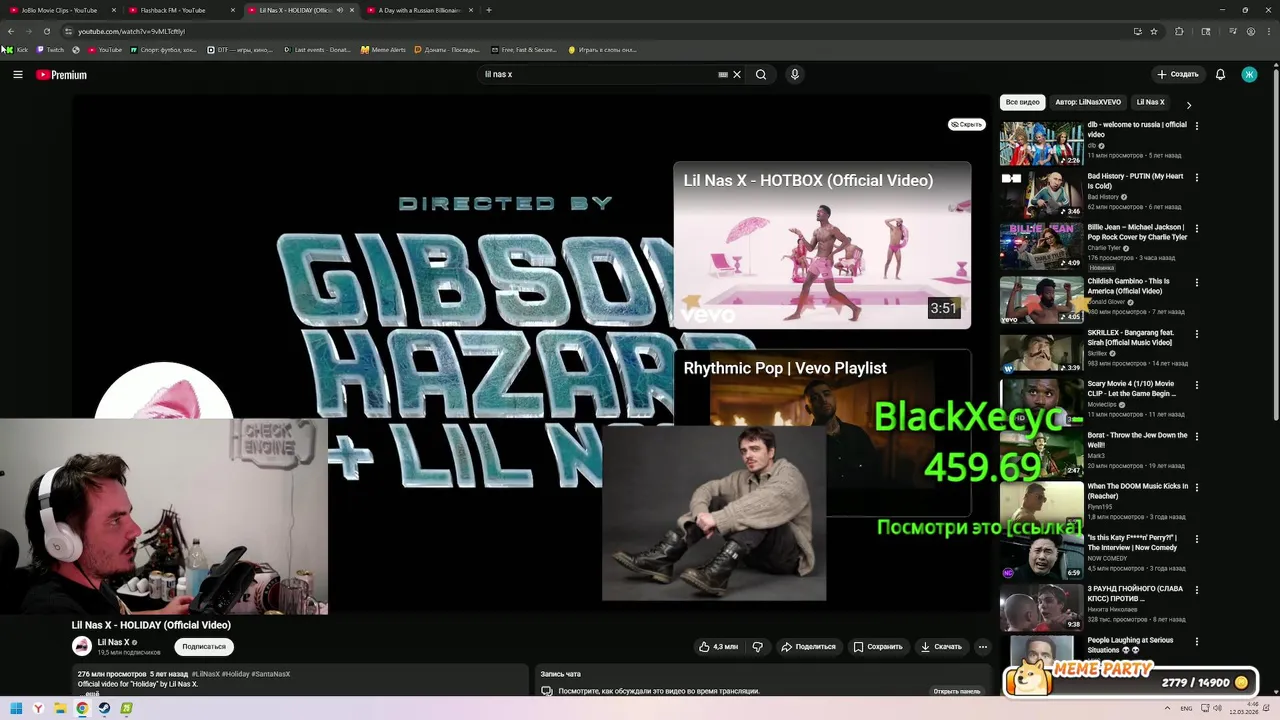Open the on-screen keyboard icon in search box
This screenshot has height=720, width=1280.
coord(723,74)
